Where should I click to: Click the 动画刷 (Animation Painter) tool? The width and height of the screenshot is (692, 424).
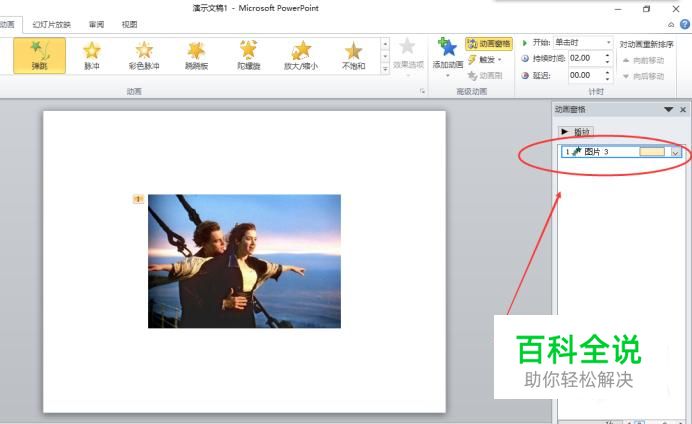485,76
